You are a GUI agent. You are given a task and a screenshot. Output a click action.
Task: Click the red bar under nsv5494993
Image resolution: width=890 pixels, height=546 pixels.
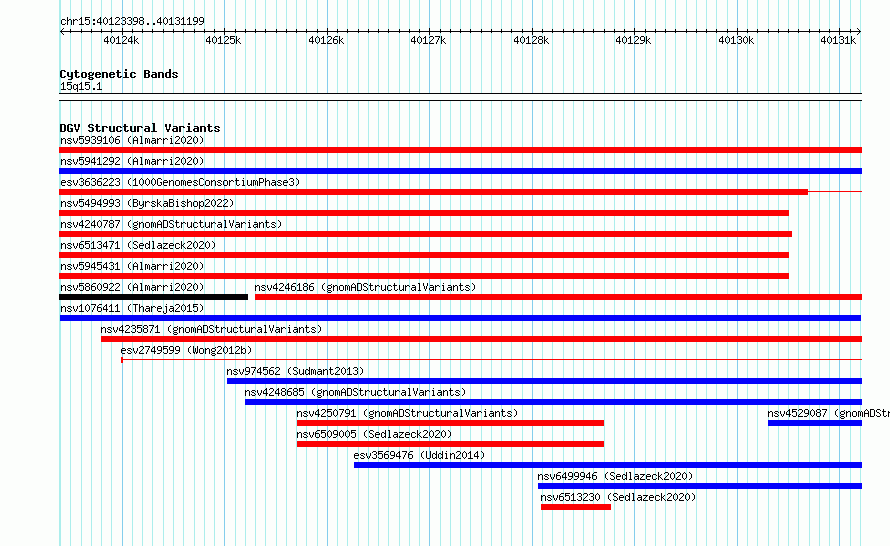click(x=424, y=213)
